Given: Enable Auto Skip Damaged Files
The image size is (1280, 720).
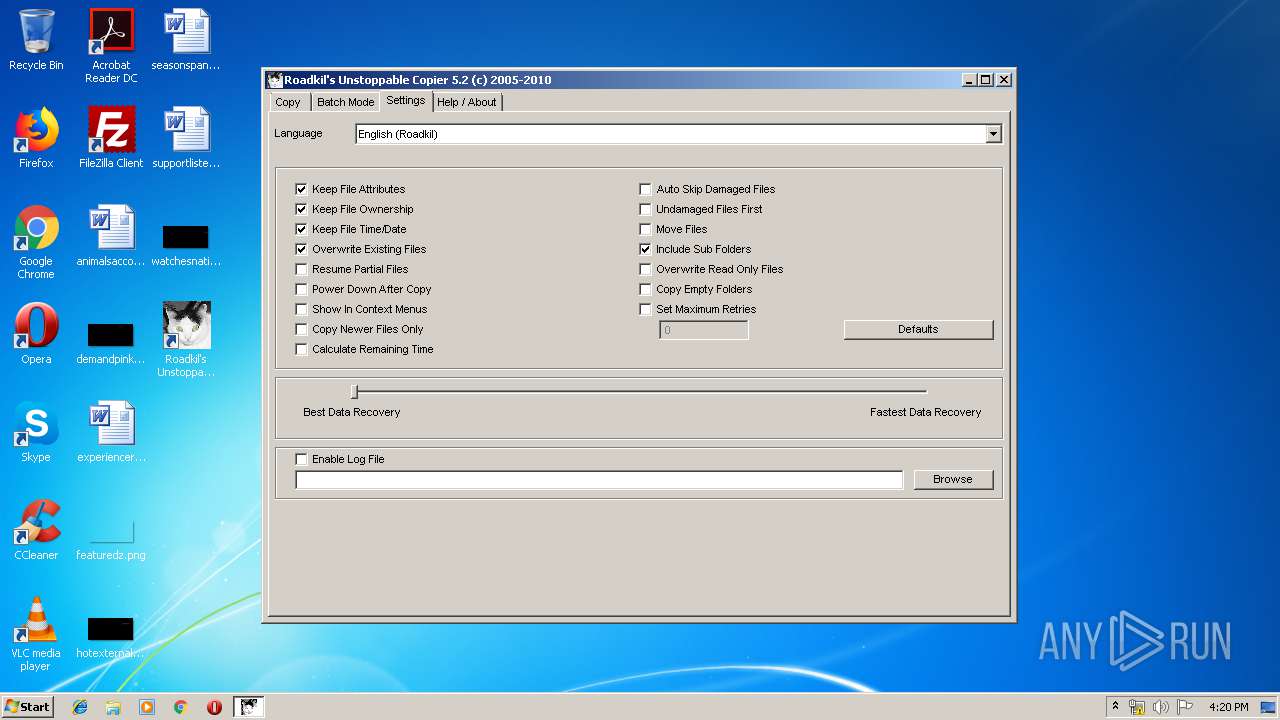Looking at the screenshot, I should pyautogui.click(x=645, y=189).
